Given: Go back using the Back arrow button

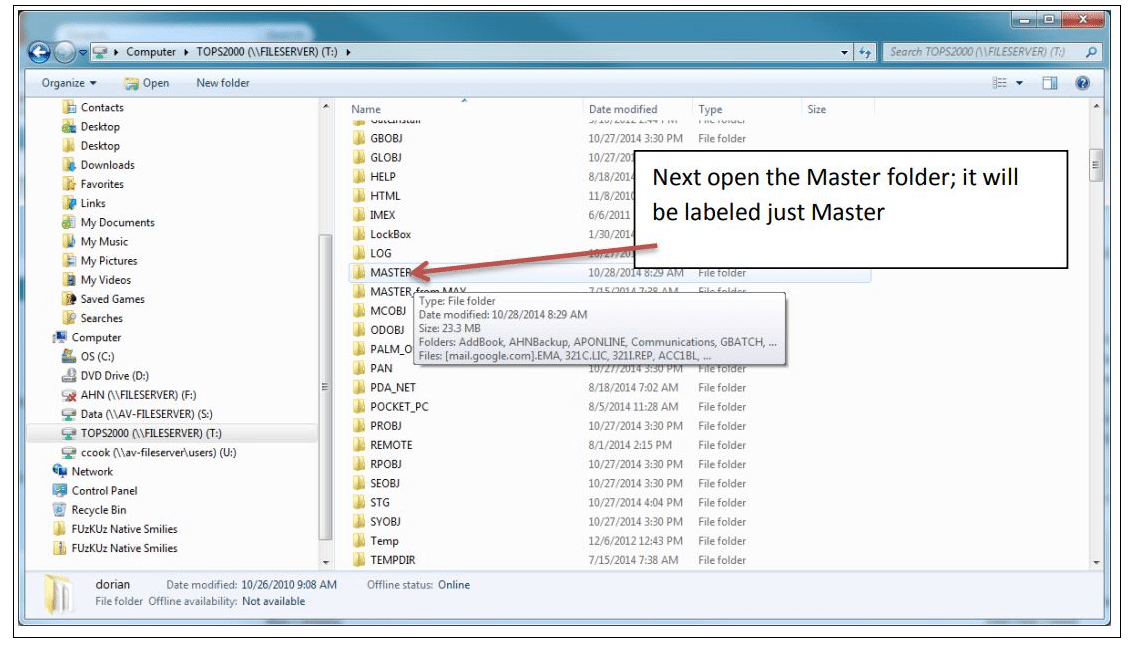Looking at the screenshot, I should pos(39,52).
